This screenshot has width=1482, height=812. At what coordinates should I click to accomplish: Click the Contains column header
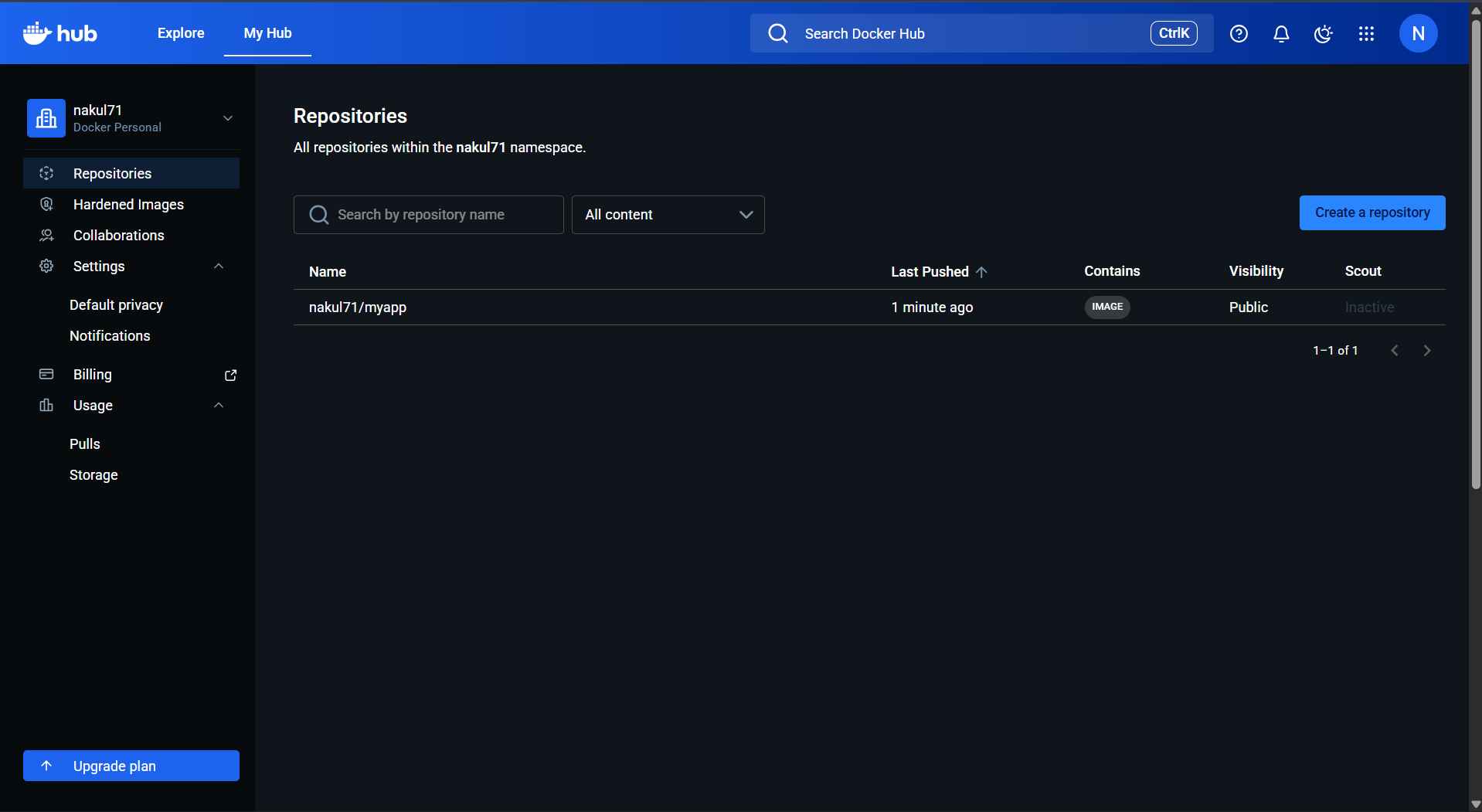[1112, 271]
